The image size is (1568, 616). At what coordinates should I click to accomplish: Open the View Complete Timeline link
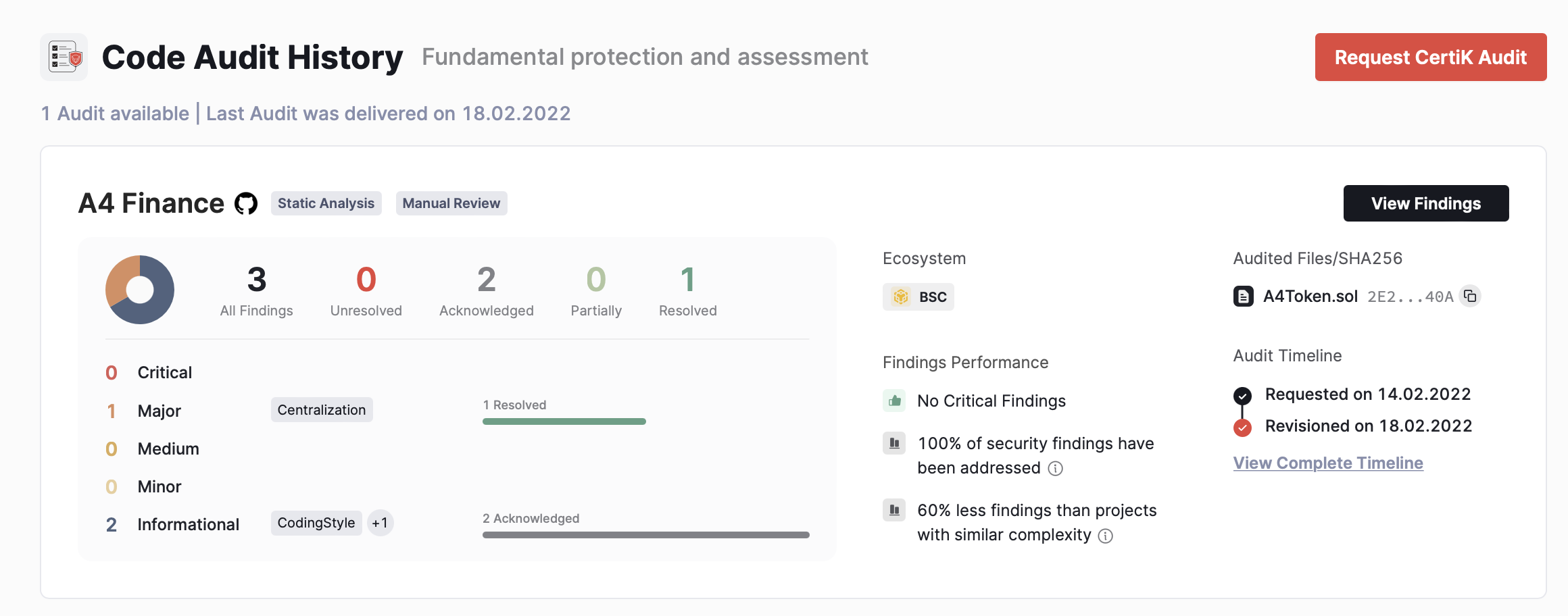coord(1328,463)
